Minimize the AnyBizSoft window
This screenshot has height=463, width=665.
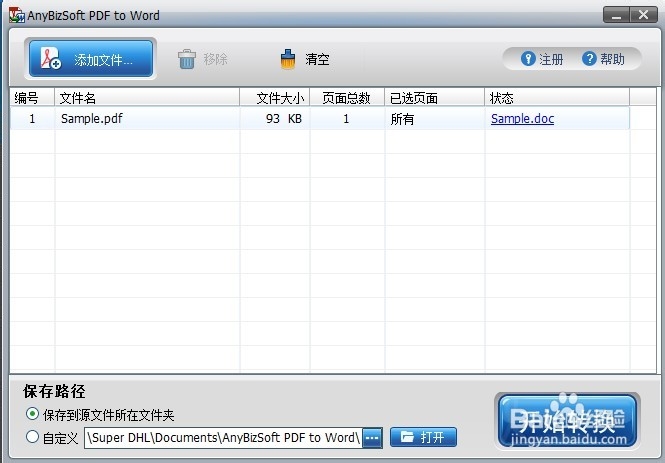616,15
